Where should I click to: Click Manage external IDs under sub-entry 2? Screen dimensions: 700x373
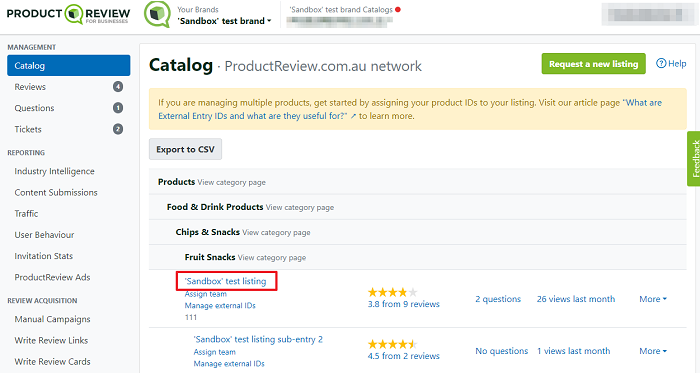tap(229, 364)
